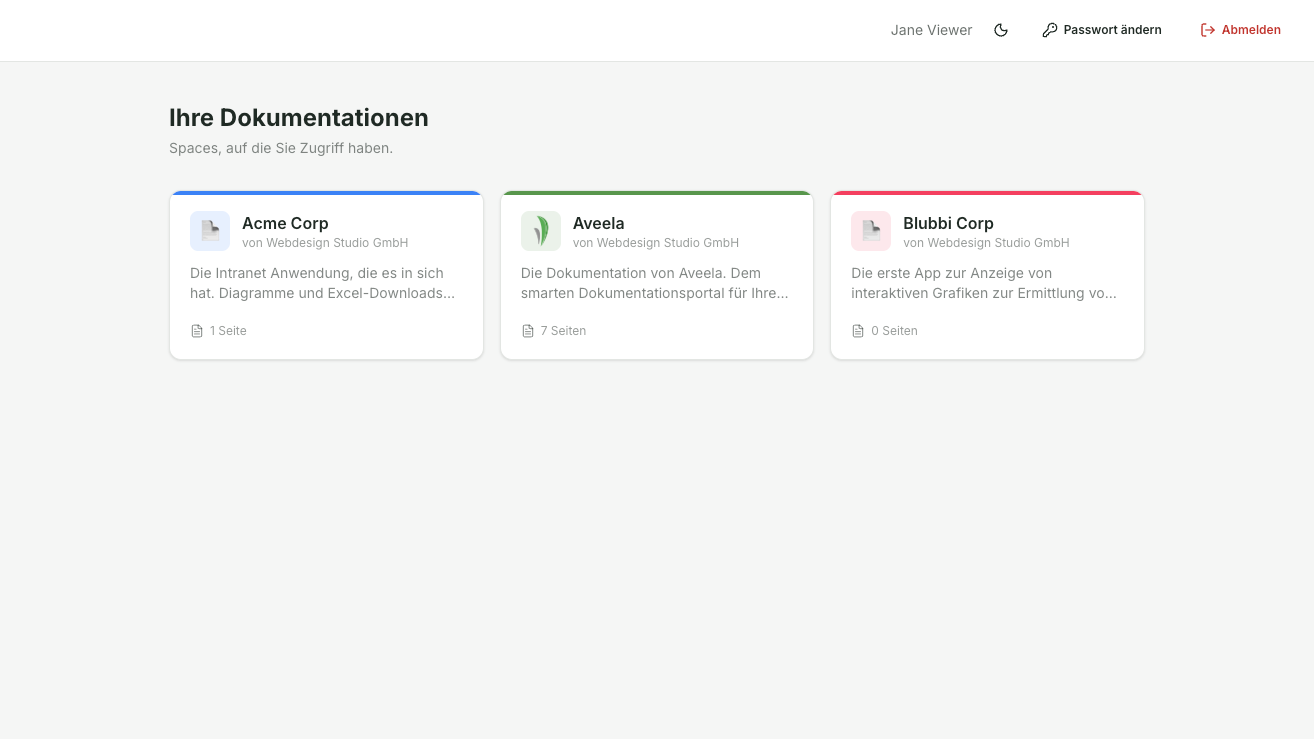Image resolution: width=1314 pixels, height=739 pixels.
Task: Select the '7 Seiten' page count text
Action: click(563, 331)
